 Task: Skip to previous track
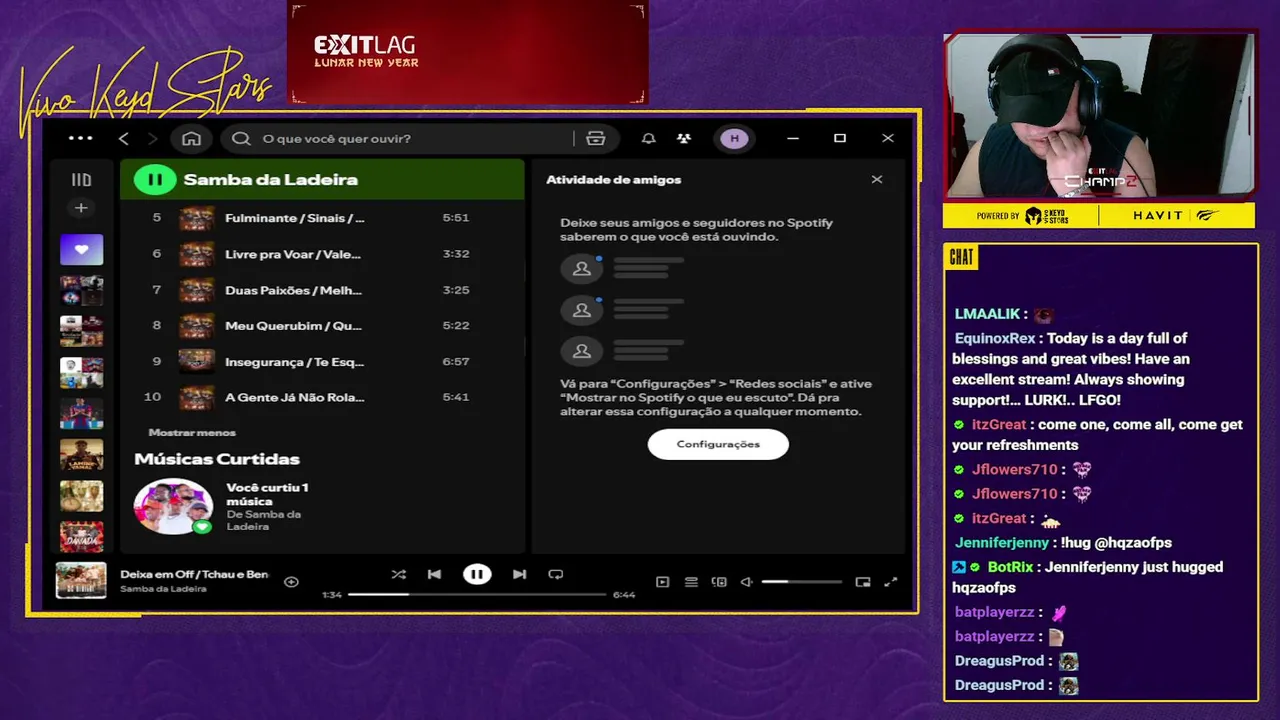(x=434, y=574)
